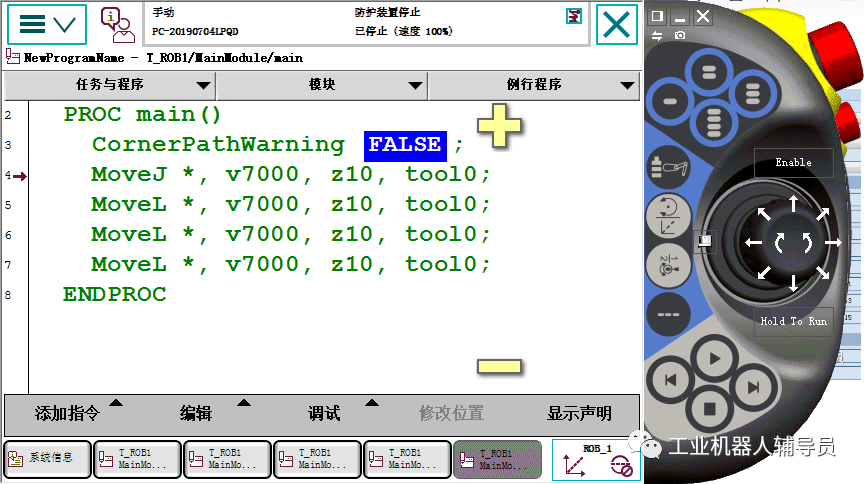
Task: Open the 编辑 menu
Action: click(x=196, y=413)
